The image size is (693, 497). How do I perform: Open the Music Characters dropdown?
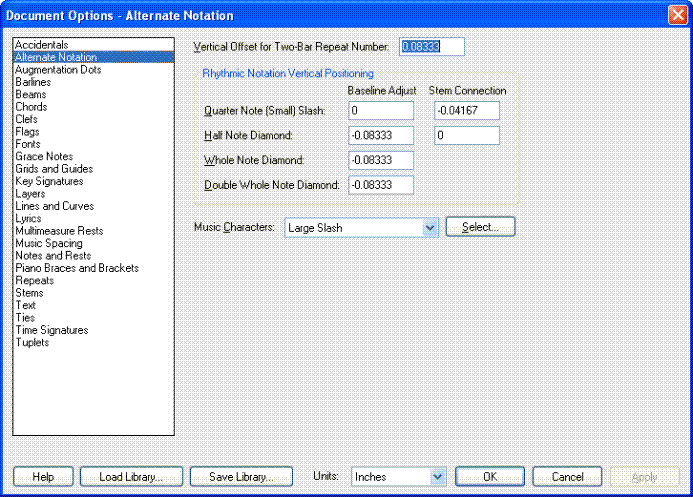click(x=431, y=228)
